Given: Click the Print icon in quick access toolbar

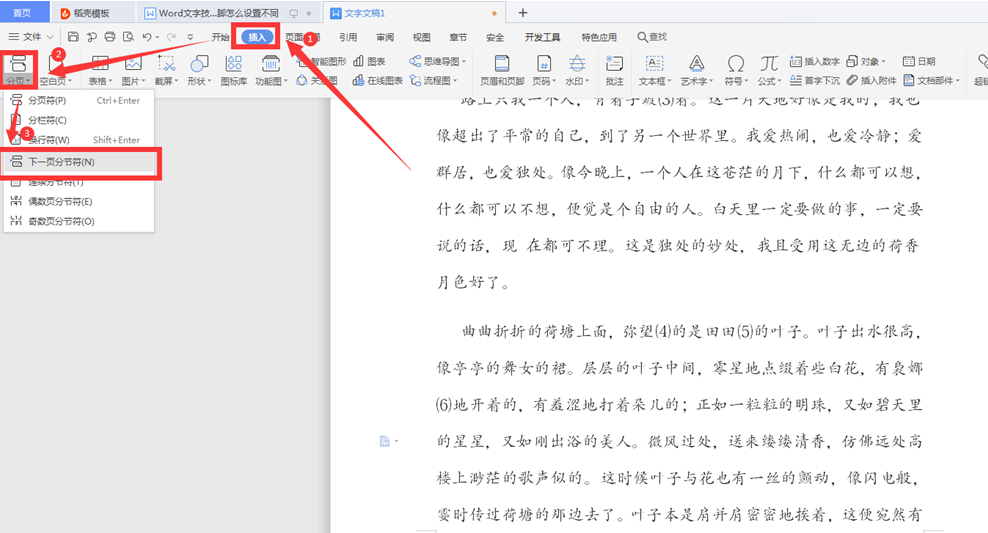Looking at the screenshot, I should pyautogui.click(x=110, y=37).
